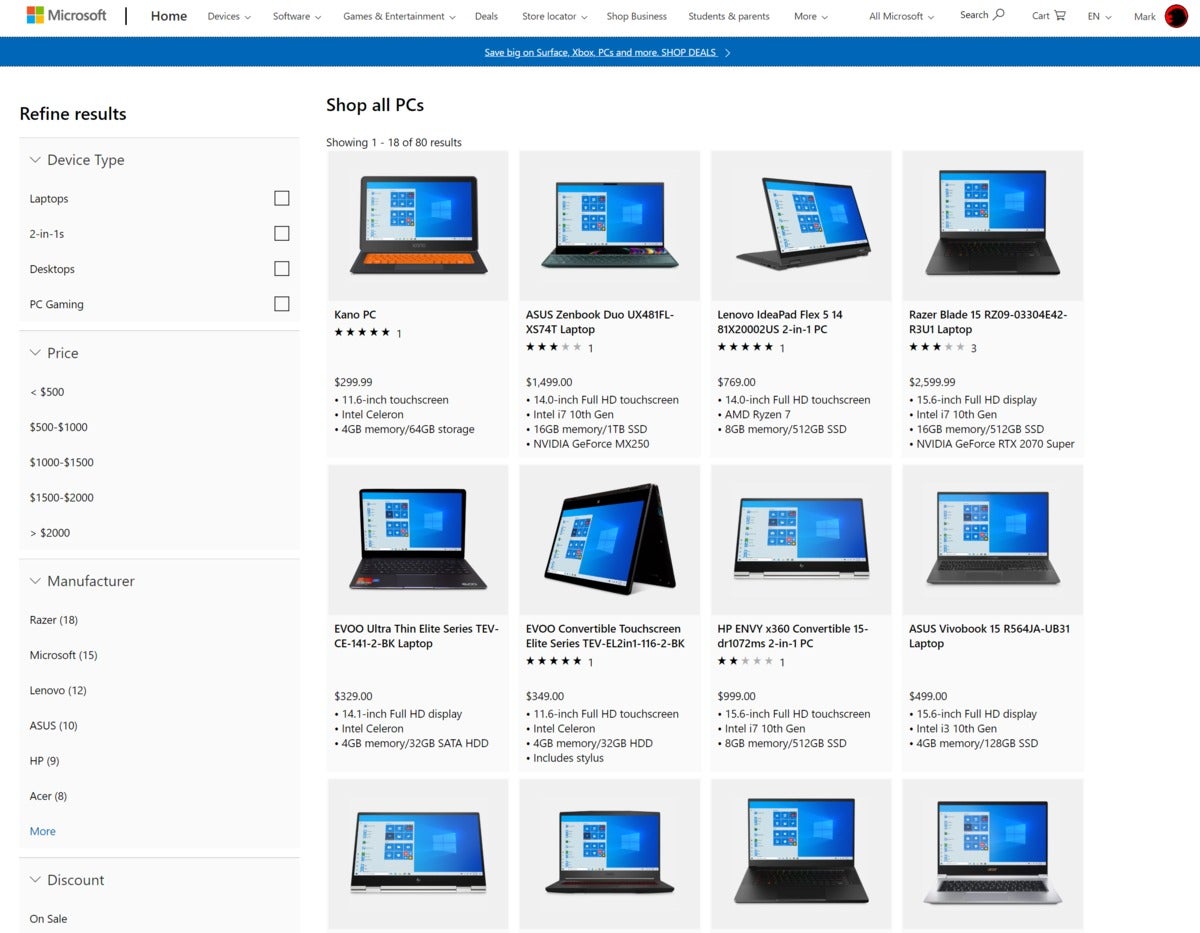Check the Desktops checkbox
1200x933 pixels.
pyautogui.click(x=282, y=268)
